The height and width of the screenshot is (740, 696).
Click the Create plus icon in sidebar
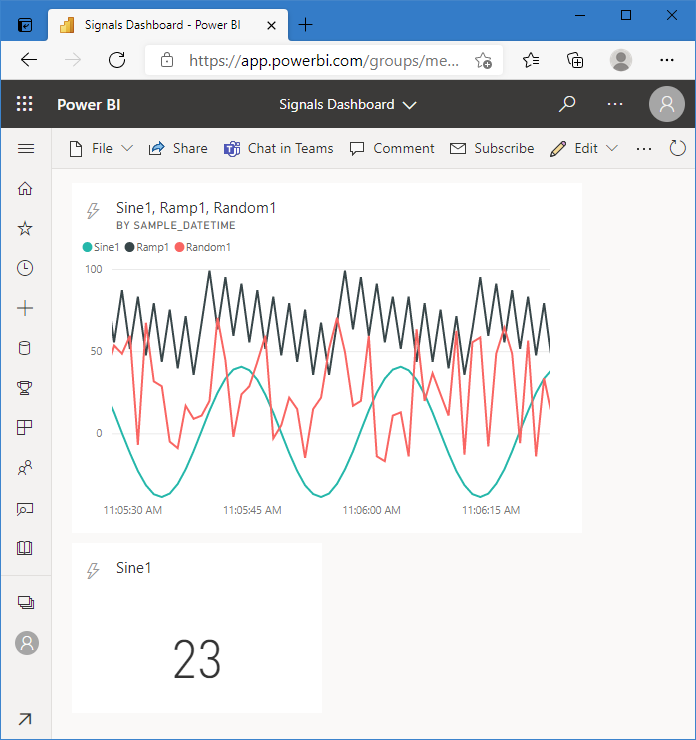point(25,308)
